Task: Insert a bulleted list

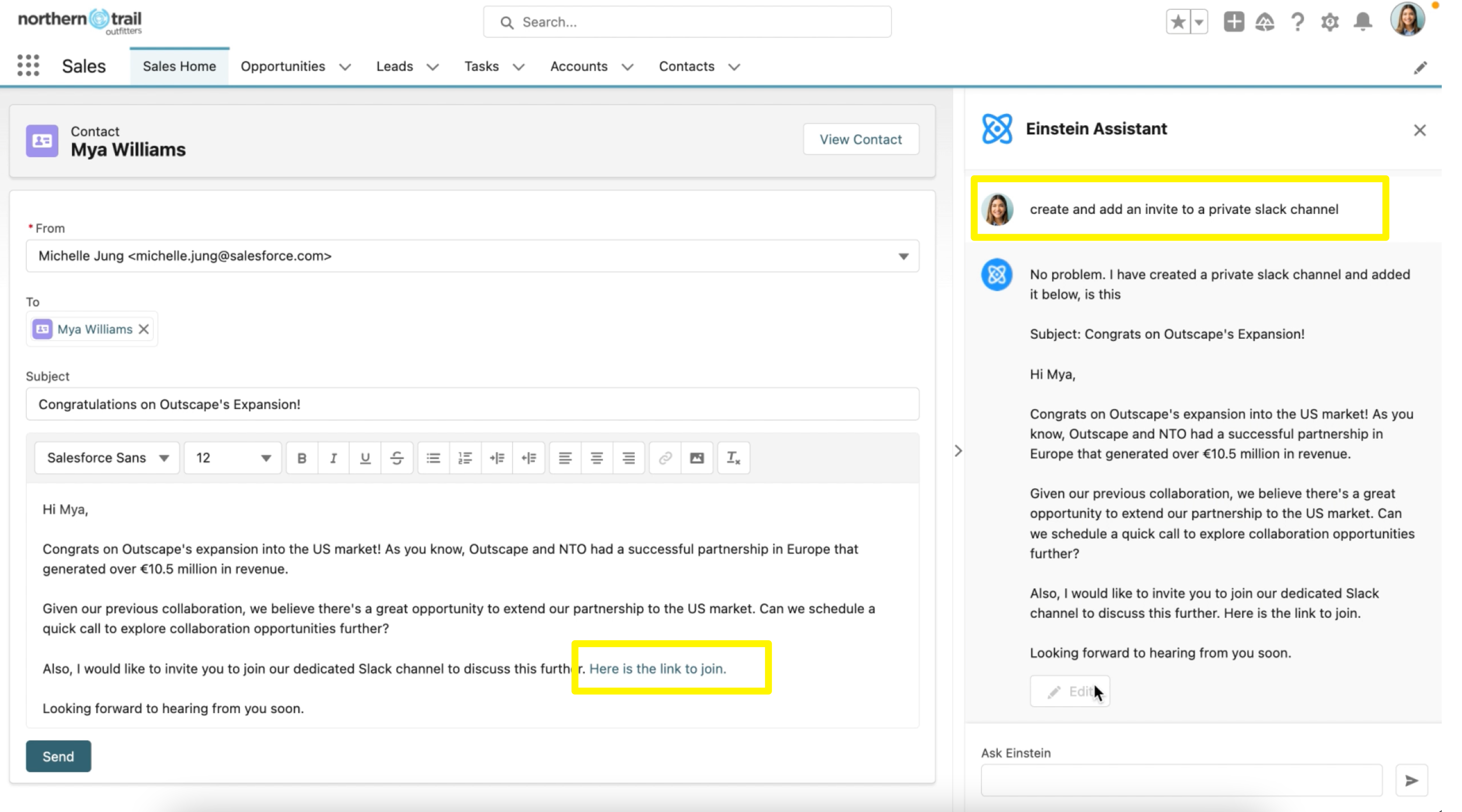Action: coord(434,458)
